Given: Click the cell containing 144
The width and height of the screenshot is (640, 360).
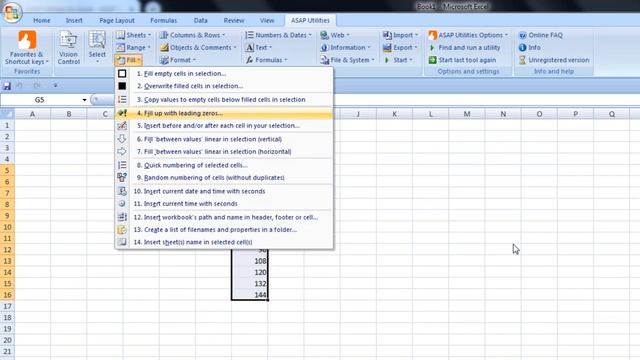Looking at the screenshot, I should click(250, 295).
